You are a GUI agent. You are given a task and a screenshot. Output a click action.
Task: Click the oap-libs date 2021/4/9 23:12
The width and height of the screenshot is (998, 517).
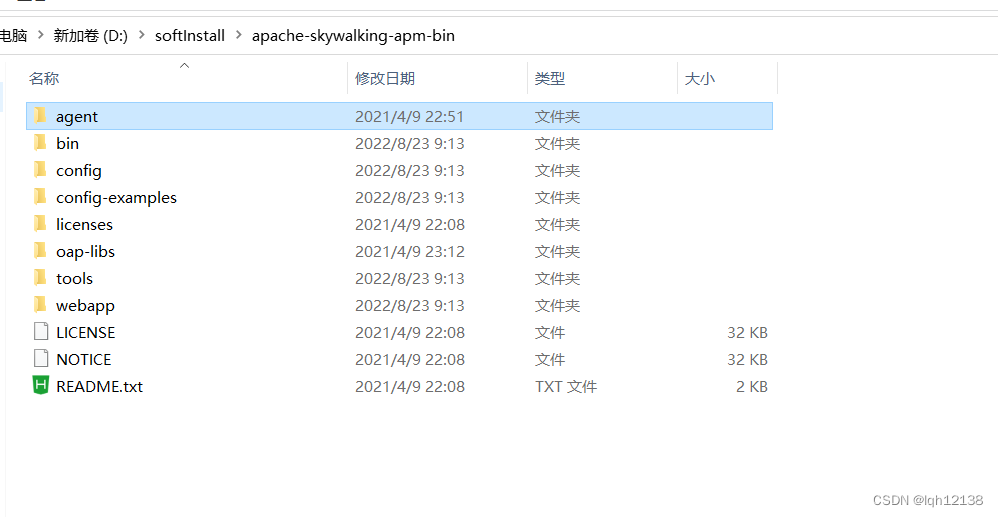pos(409,251)
